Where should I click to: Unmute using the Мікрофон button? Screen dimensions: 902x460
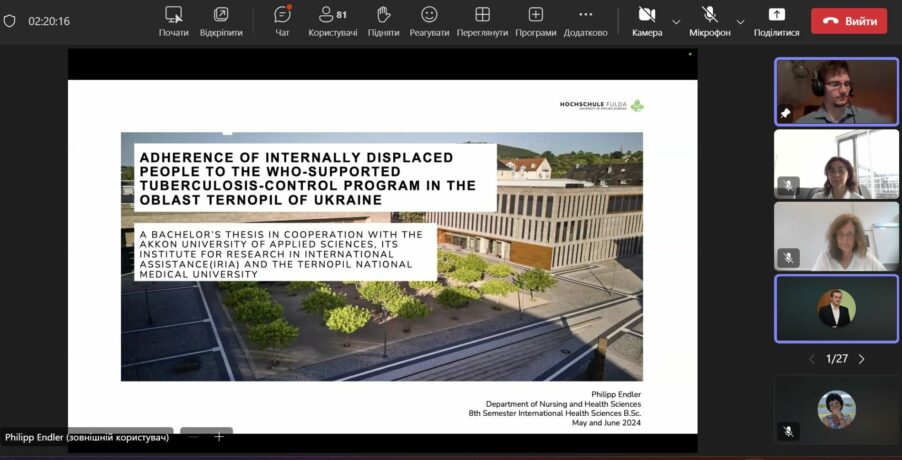(710, 20)
